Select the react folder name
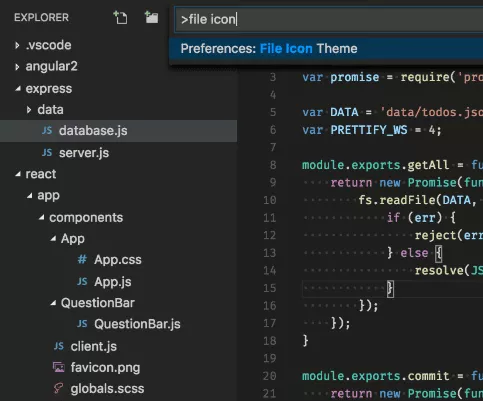This screenshot has width=483, height=401. (41, 174)
